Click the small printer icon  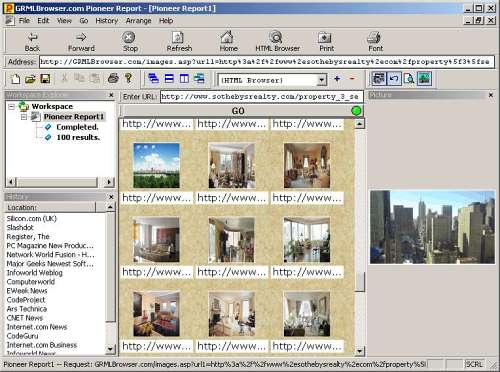[x=113, y=79]
